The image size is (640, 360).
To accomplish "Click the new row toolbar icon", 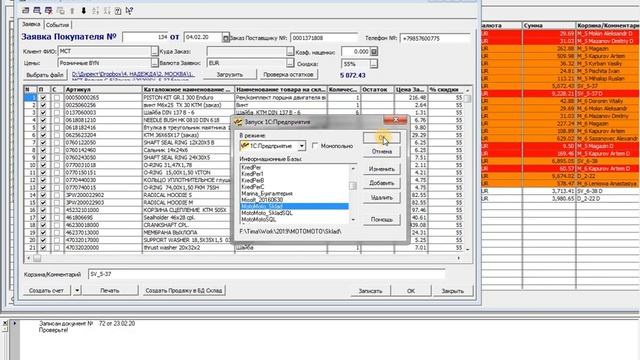I will 25,11.
